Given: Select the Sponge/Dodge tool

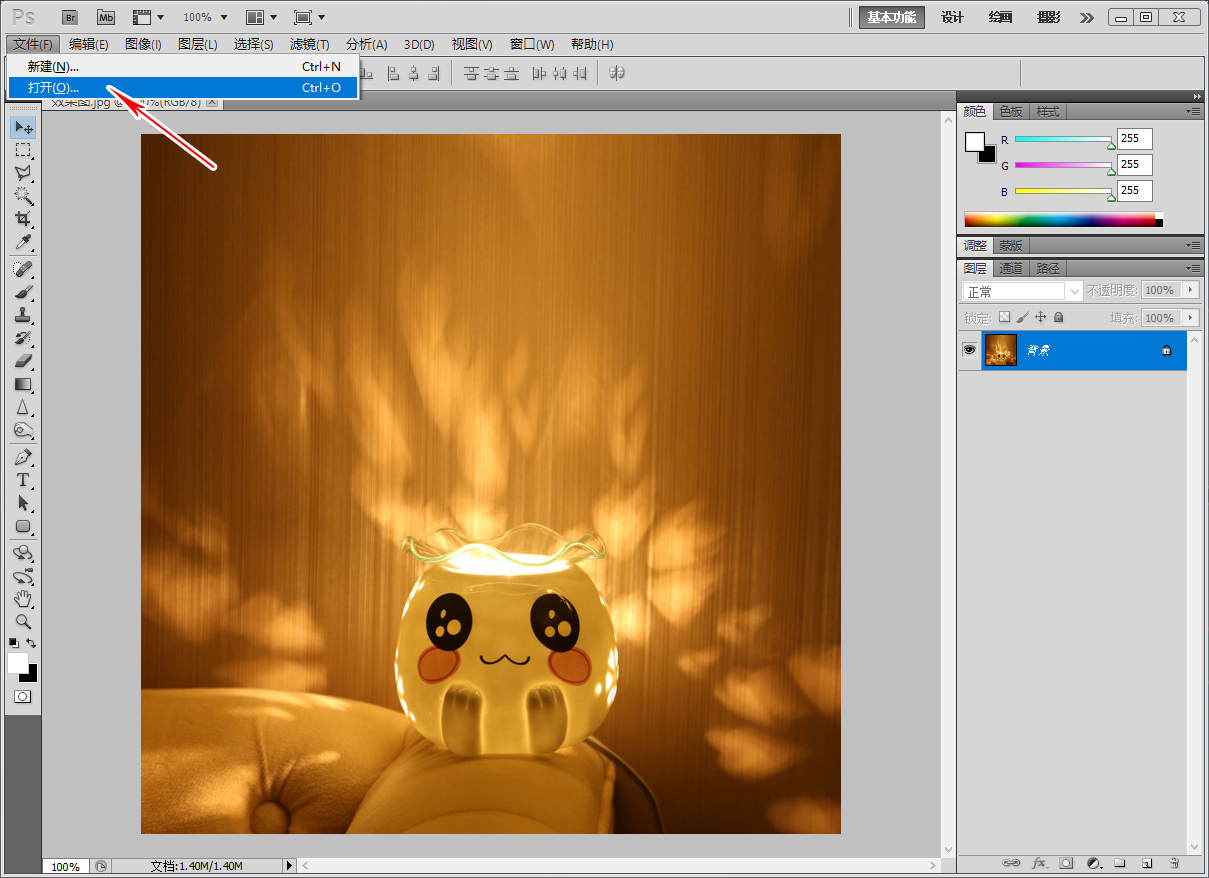Looking at the screenshot, I should coord(24,430).
